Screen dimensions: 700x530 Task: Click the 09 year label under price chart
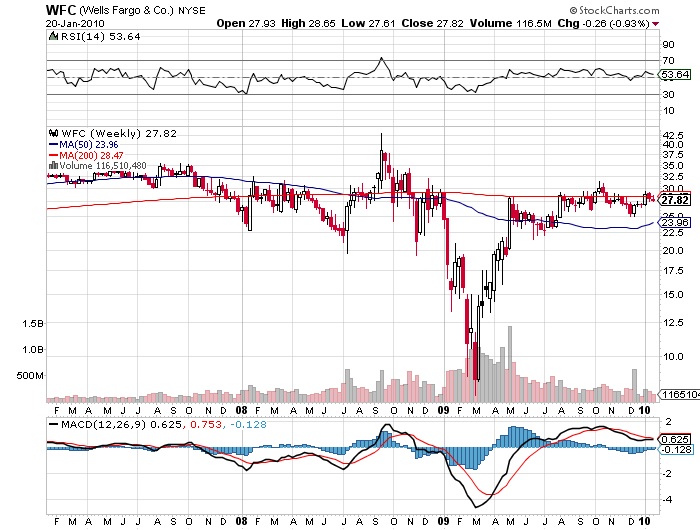pos(443,410)
